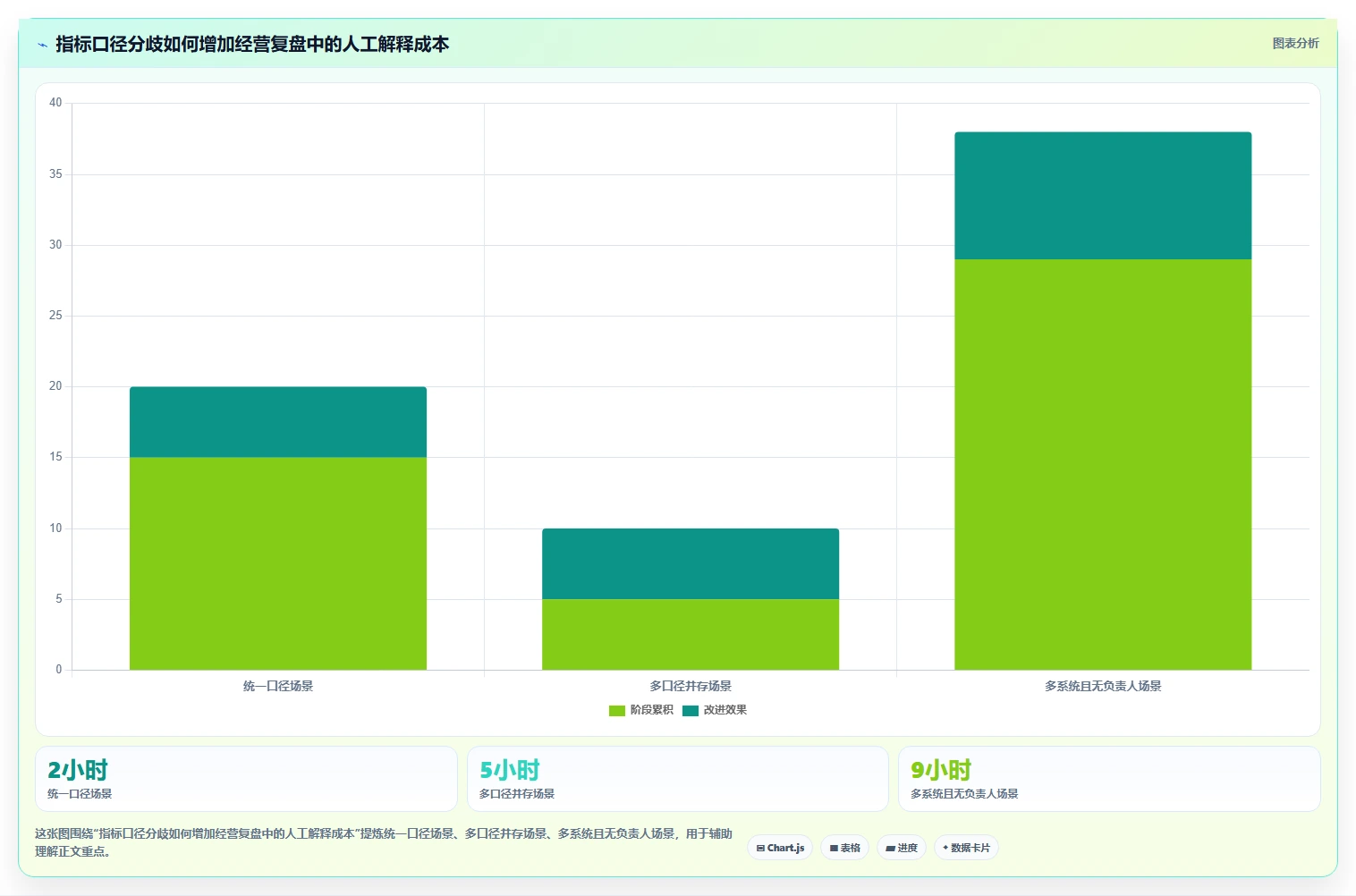Click the 多口径并存场景 x-axis label

coord(691,686)
